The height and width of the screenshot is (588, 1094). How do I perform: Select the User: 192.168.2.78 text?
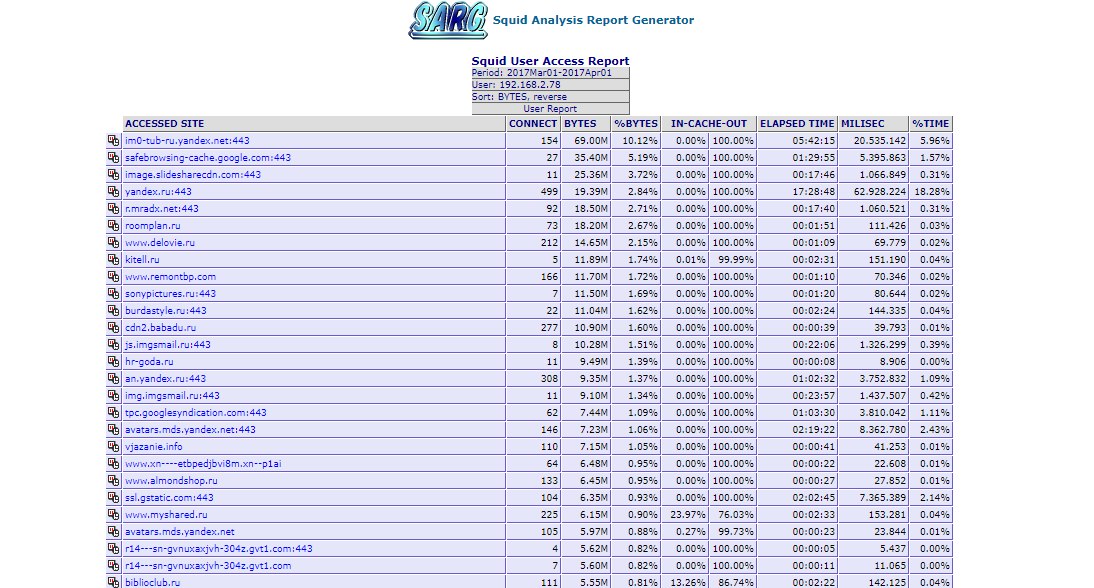516,84
